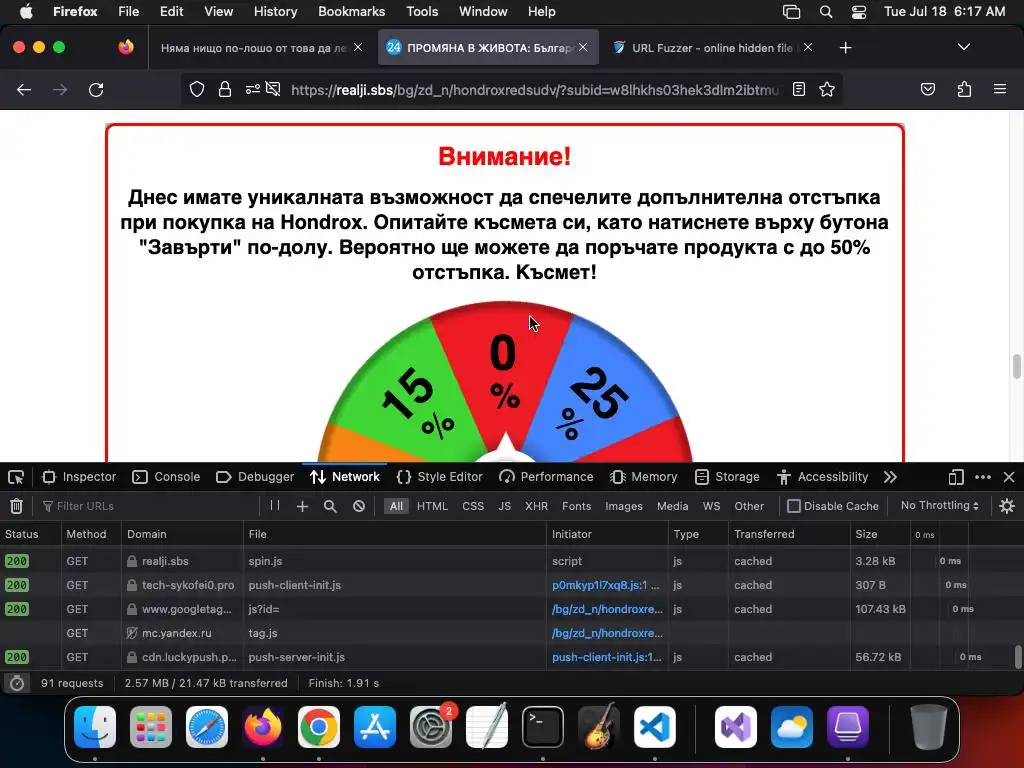Go back using the browser back arrow
The width and height of the screenshot is (1024, 768).
(x=24, y=89)
